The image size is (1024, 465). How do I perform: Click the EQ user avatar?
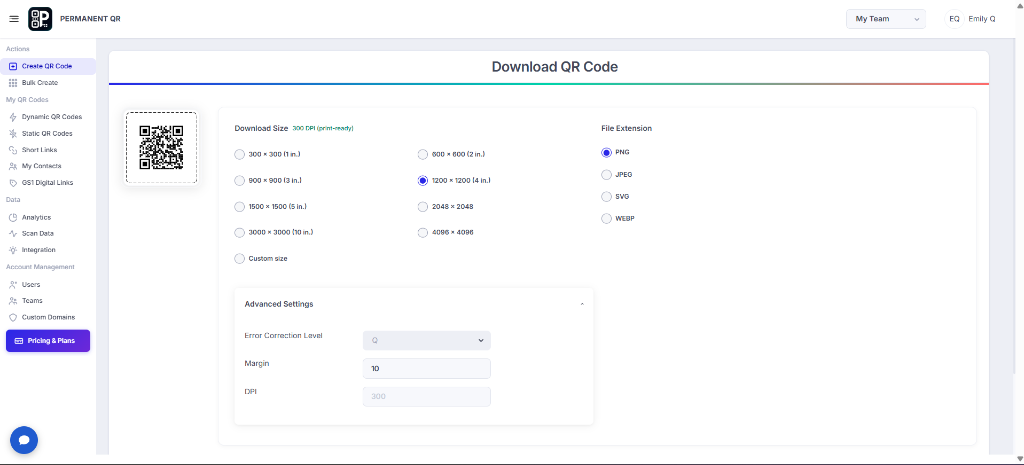(954, 19)
